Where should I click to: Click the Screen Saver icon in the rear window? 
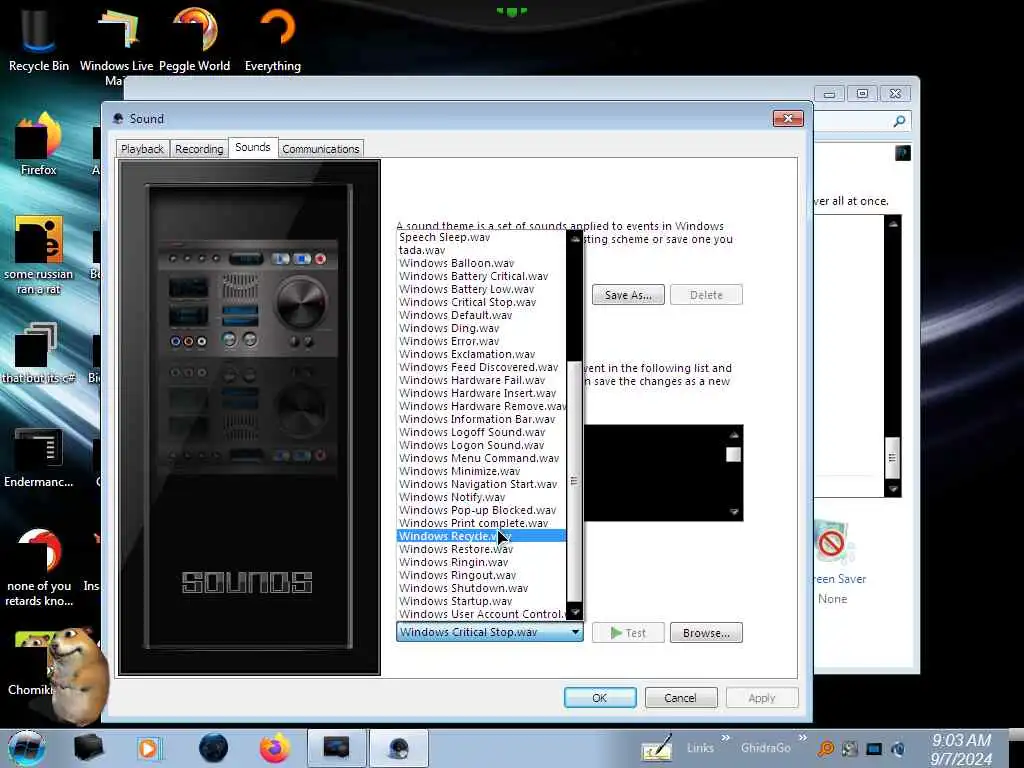[x=834, y=543]
